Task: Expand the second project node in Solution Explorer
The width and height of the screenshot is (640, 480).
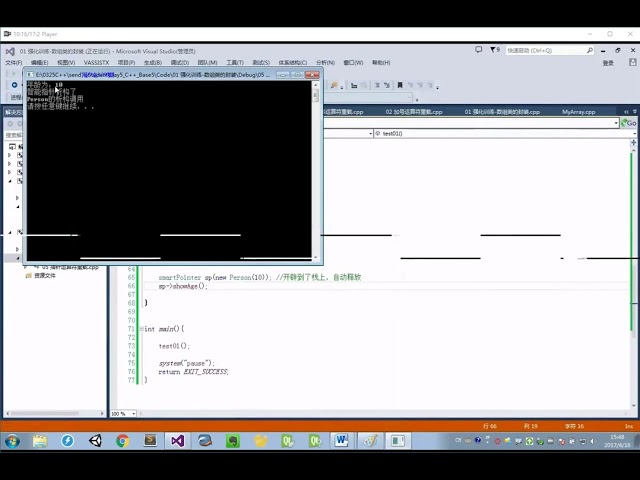Action: click(9, 164)
